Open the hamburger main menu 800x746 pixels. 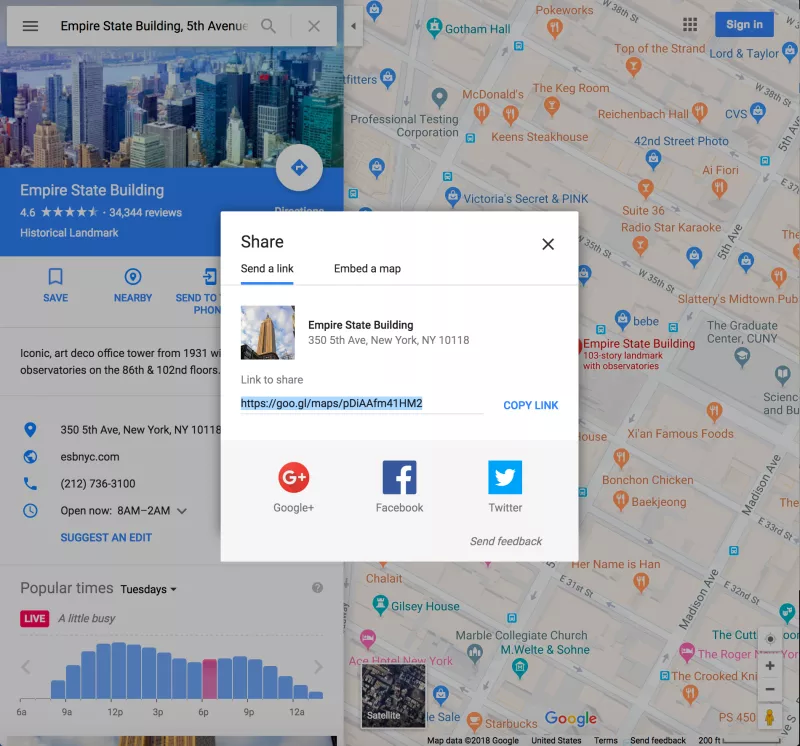(x=30, y=26)
